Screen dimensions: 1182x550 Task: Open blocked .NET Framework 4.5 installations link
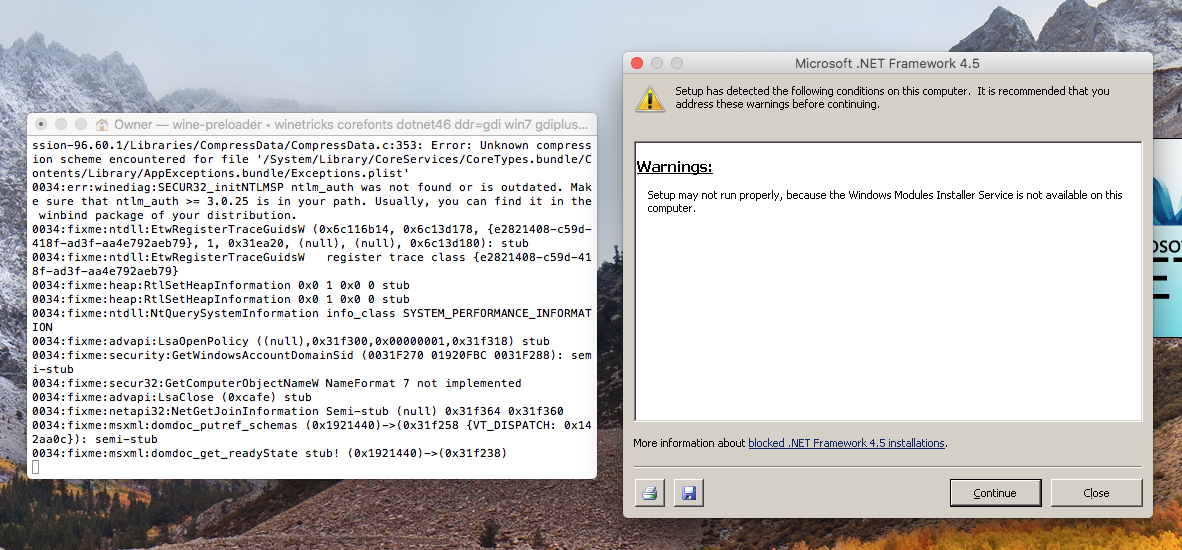pyautogui.click(x=847, y=443)
